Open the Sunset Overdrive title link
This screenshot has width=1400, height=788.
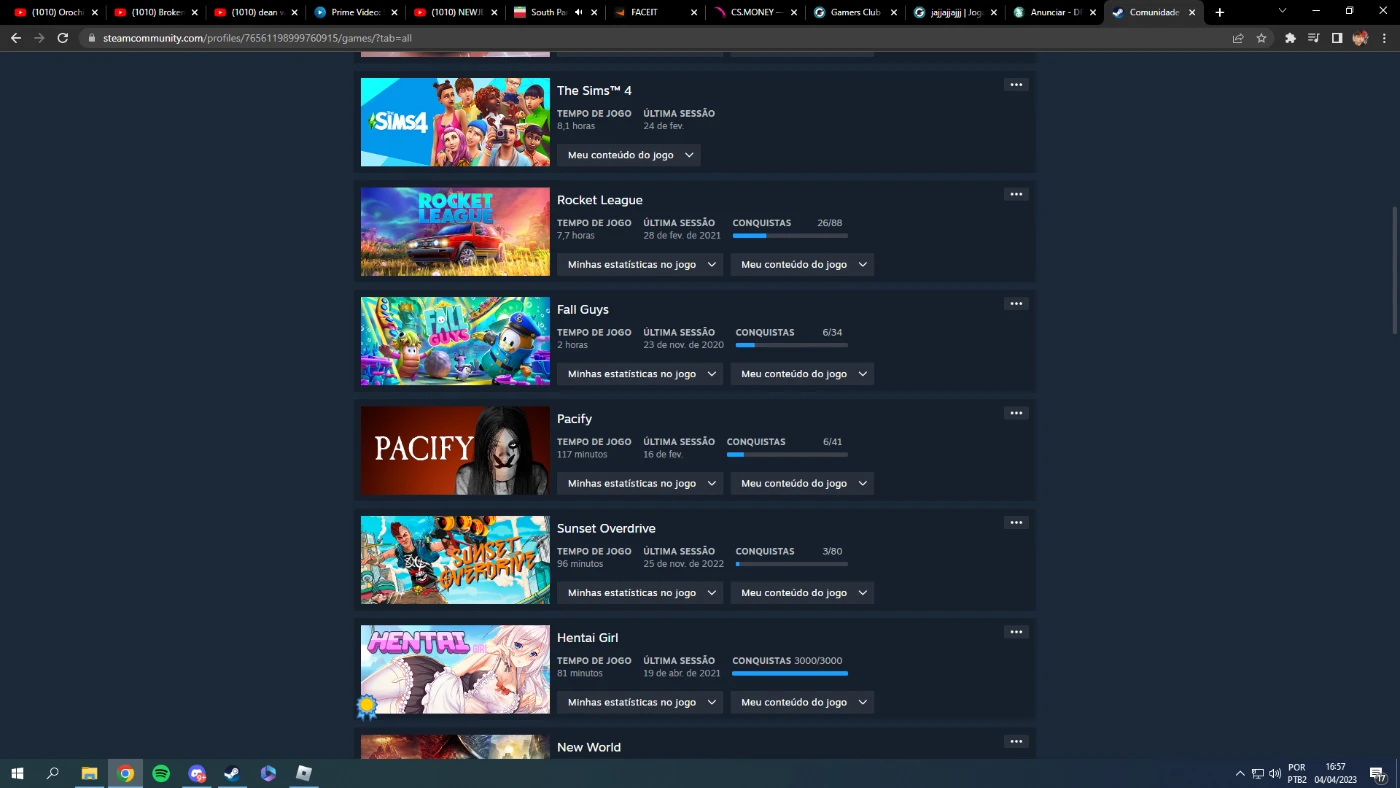[x=606, y=528]
